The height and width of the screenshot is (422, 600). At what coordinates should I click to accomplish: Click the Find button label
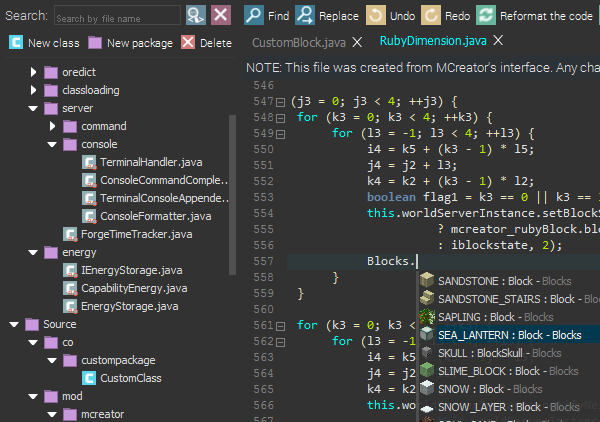279,16
